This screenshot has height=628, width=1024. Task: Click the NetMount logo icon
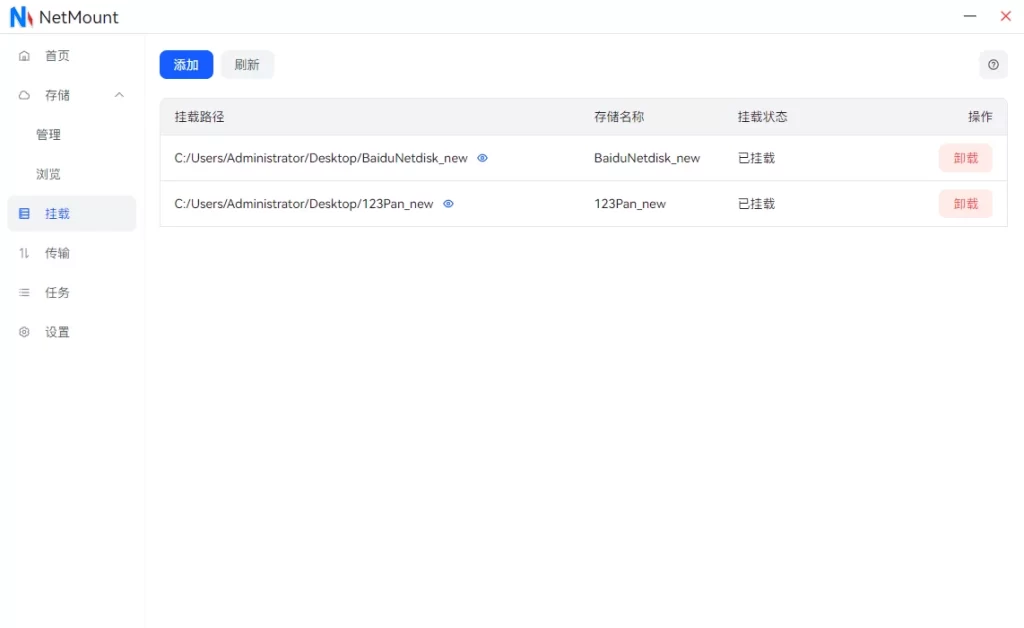(21, 17)
